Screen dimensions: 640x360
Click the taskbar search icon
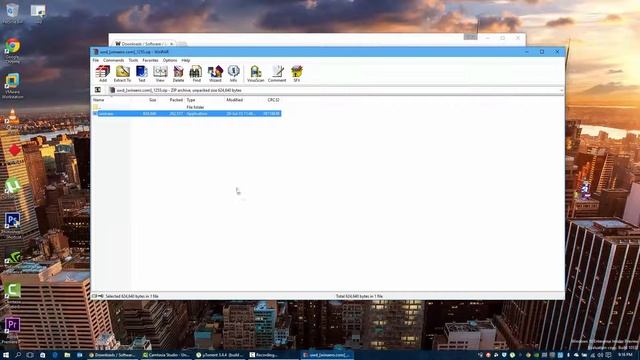coord(18,355)
